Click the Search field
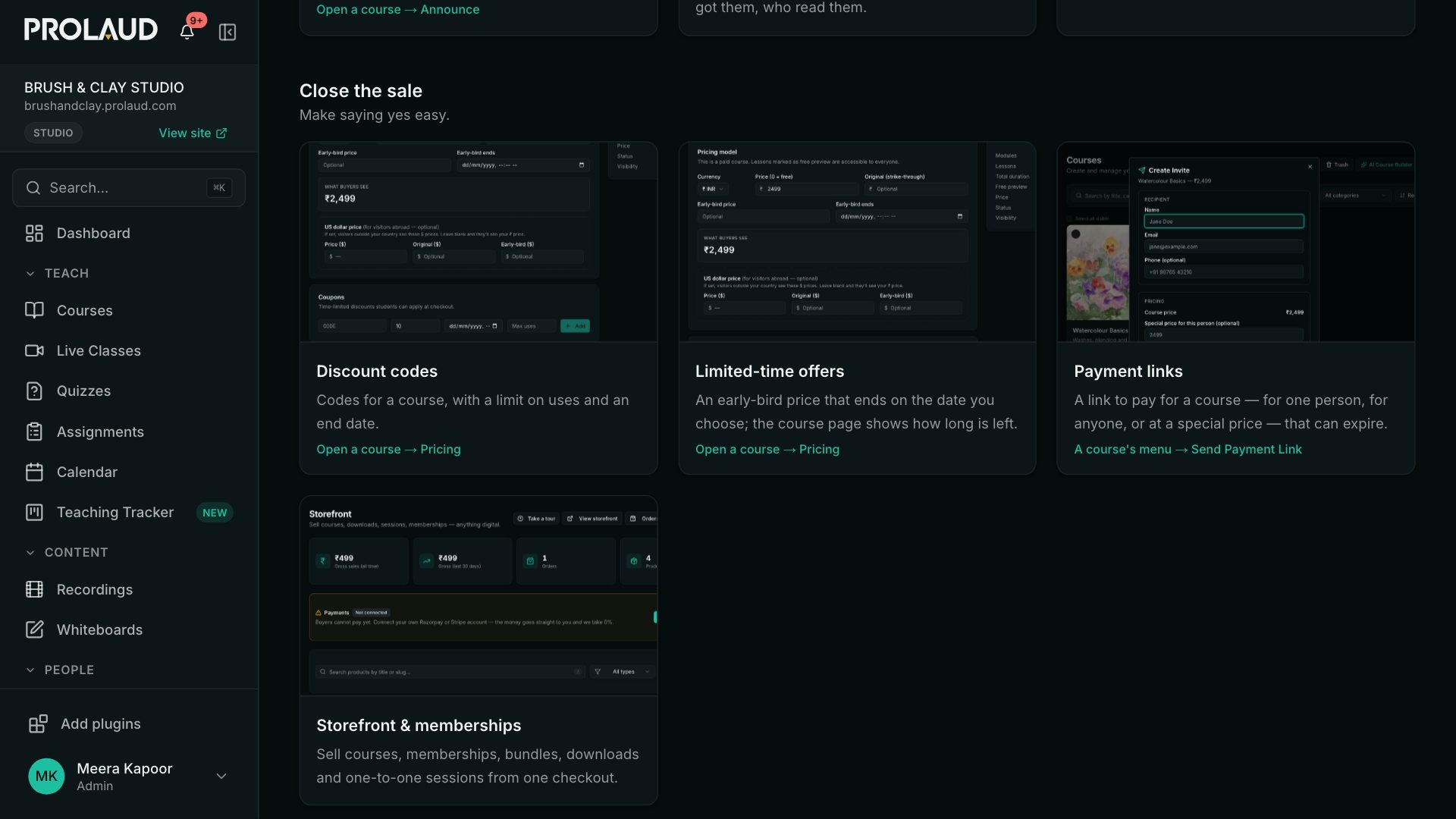Screen dimensions: 1456x819 pyautogui.click(x=129, y=187)
